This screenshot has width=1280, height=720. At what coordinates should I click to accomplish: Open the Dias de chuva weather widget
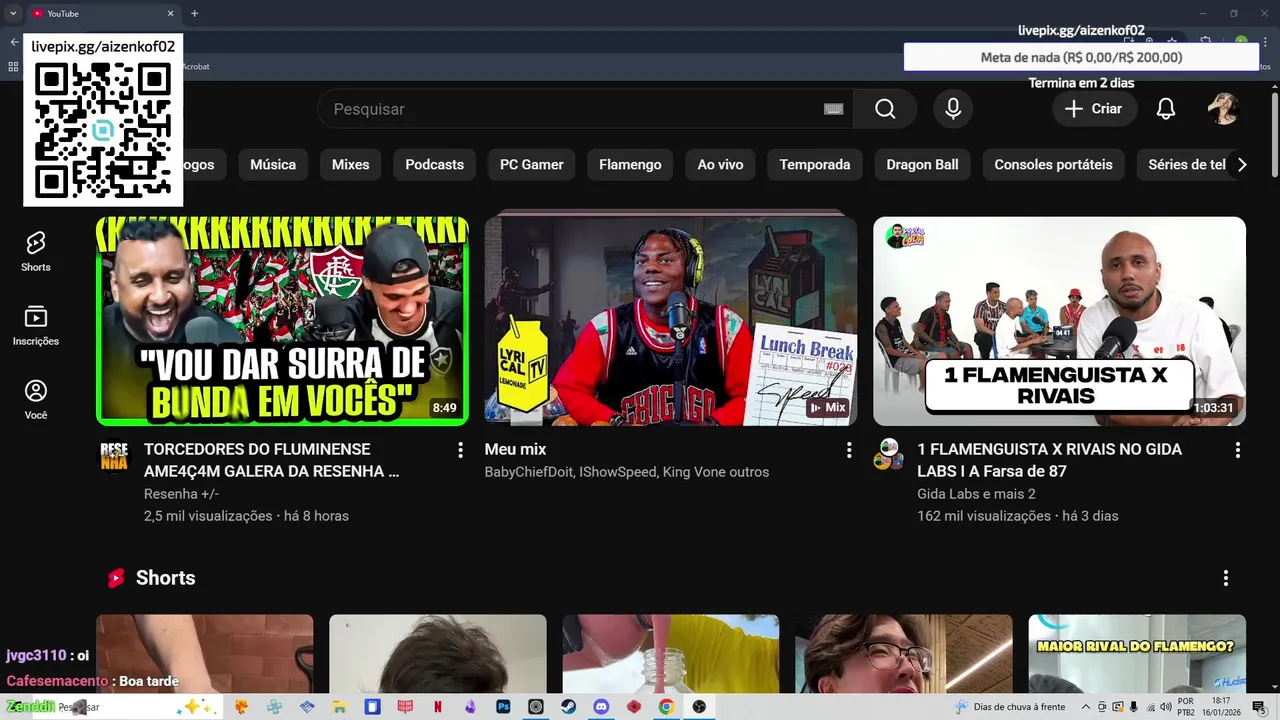click(x=1010, y=707)
